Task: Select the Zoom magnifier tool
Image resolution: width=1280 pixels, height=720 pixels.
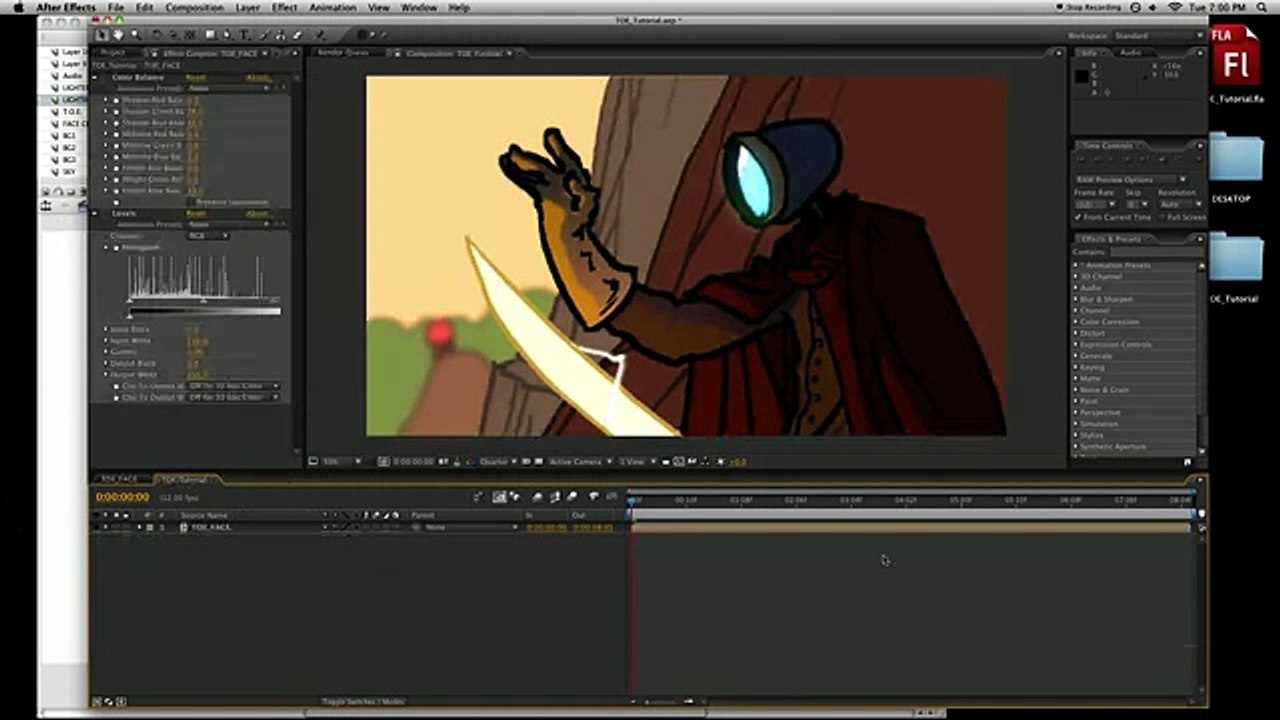Action: (136, 35)
